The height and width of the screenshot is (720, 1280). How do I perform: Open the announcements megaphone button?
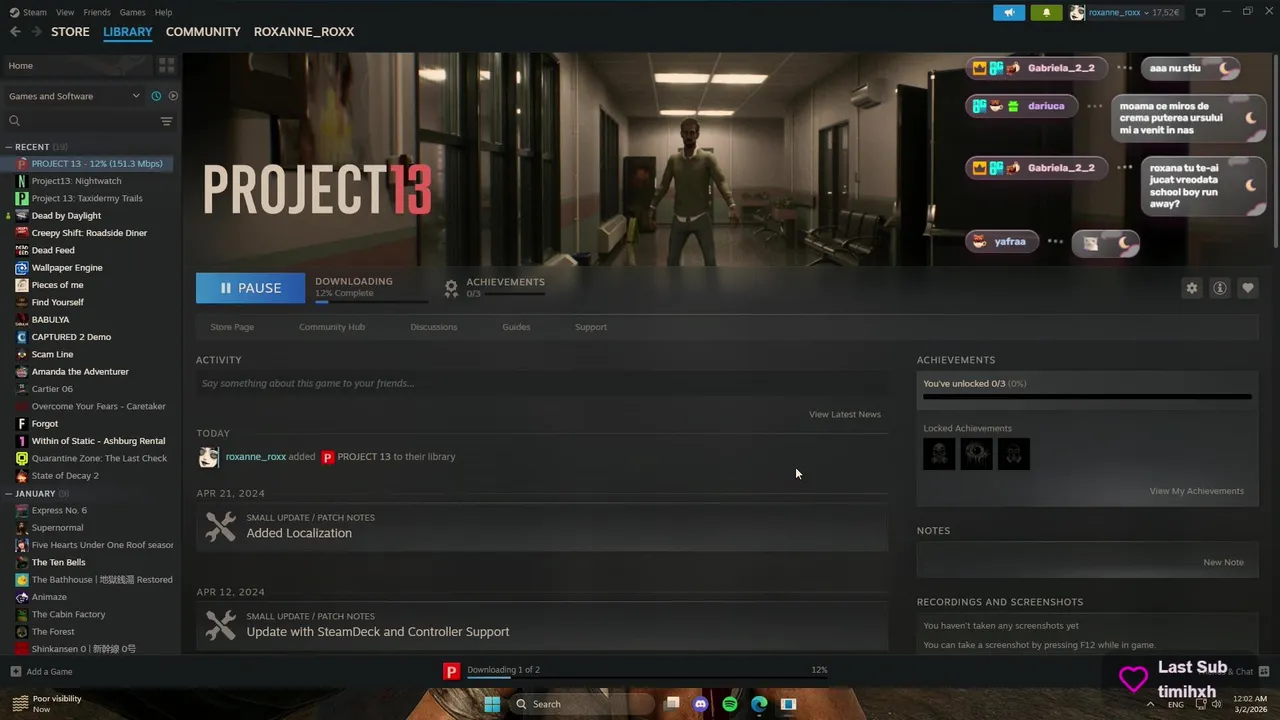coord(1009,12)
